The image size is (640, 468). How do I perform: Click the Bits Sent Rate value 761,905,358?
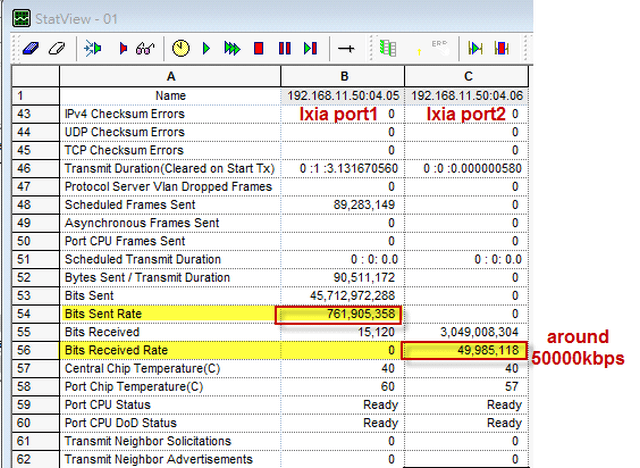click(342, 314)
